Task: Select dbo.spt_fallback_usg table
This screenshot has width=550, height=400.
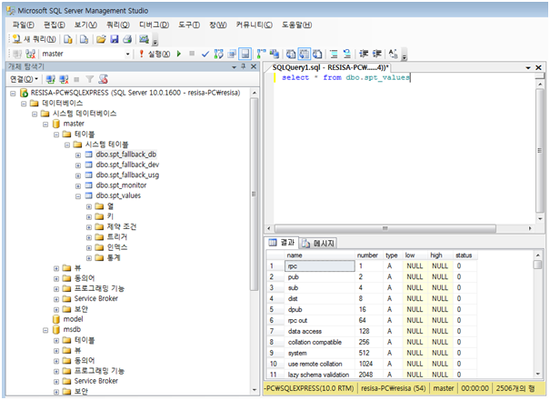Action: (x=127, y=175)
